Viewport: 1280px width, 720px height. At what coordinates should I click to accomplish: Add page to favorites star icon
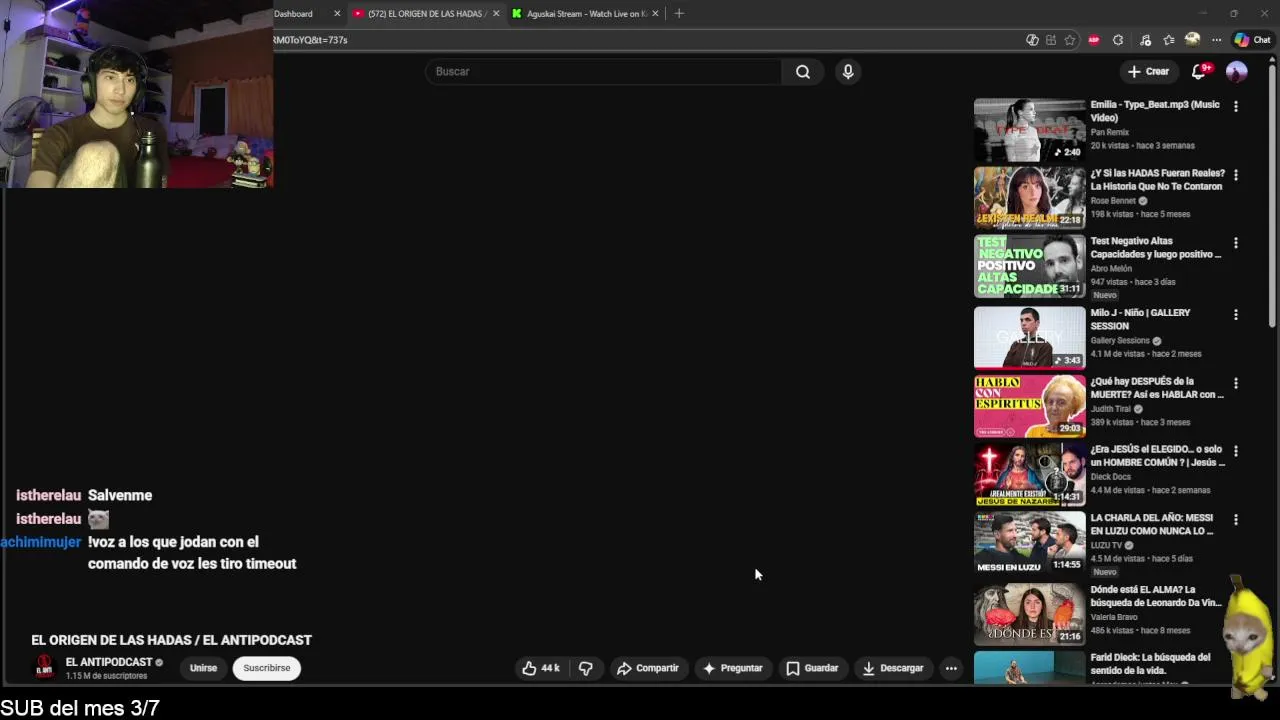tap(1070, 40)
